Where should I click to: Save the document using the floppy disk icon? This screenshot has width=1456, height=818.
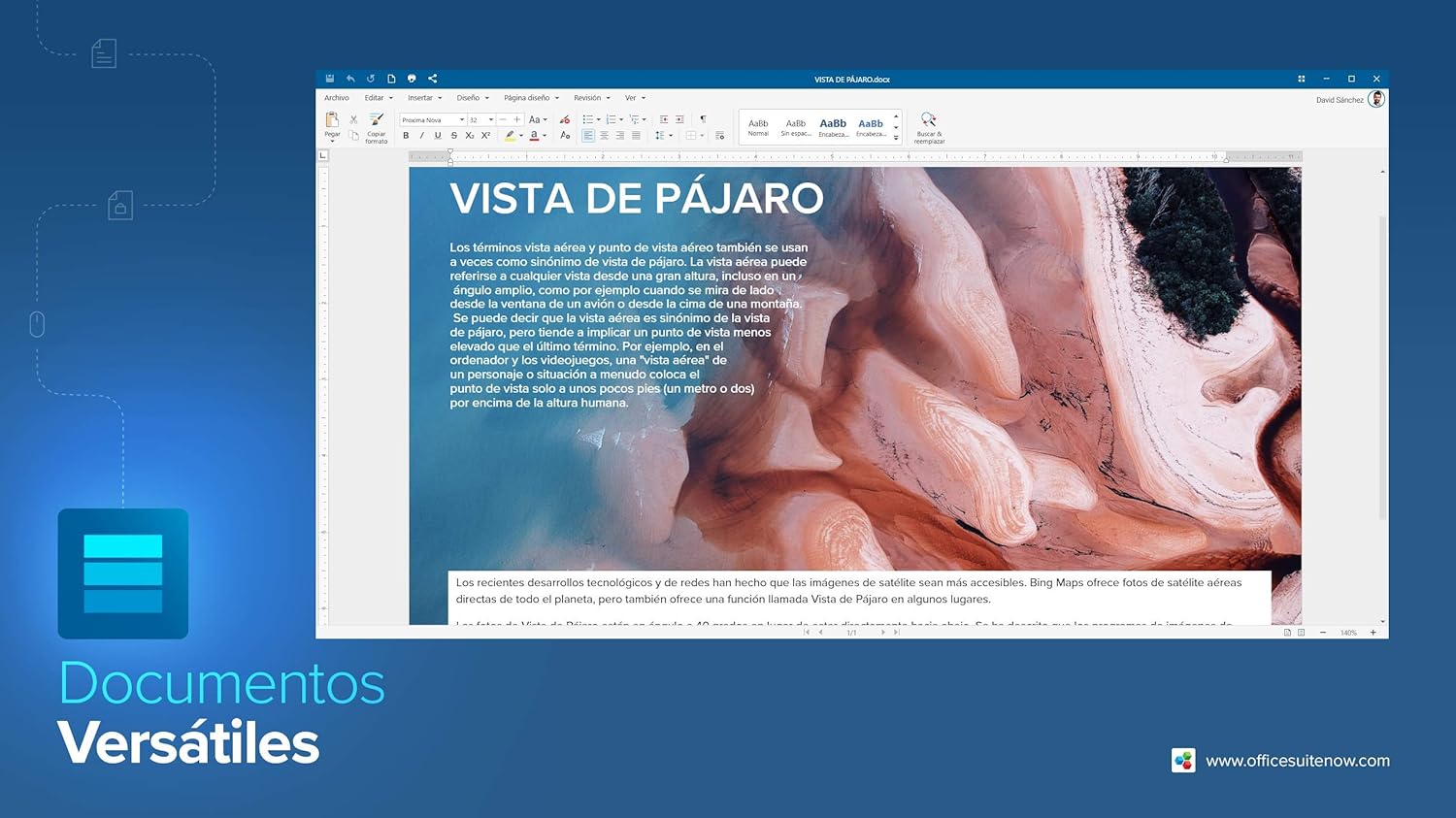tap(330, 79)
